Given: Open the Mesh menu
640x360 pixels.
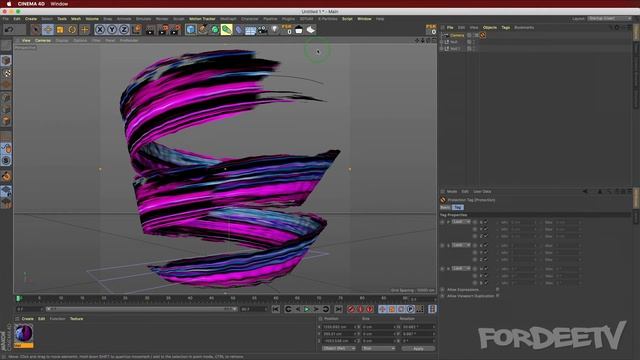Looking at the screenshot, I should pos(76,19).
